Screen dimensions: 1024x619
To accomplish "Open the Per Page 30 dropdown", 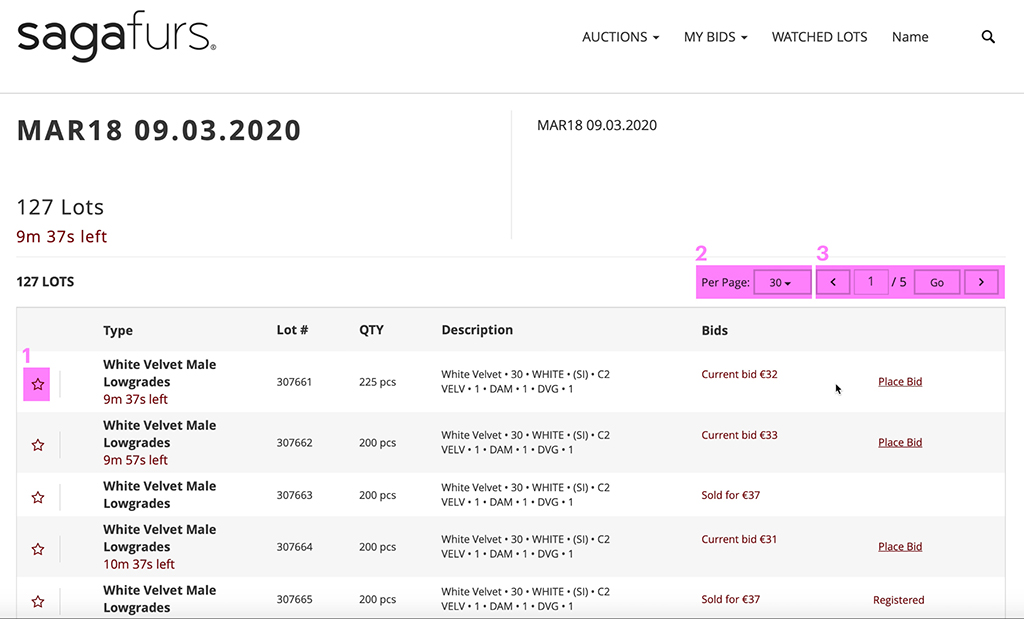I will [780, 283].
